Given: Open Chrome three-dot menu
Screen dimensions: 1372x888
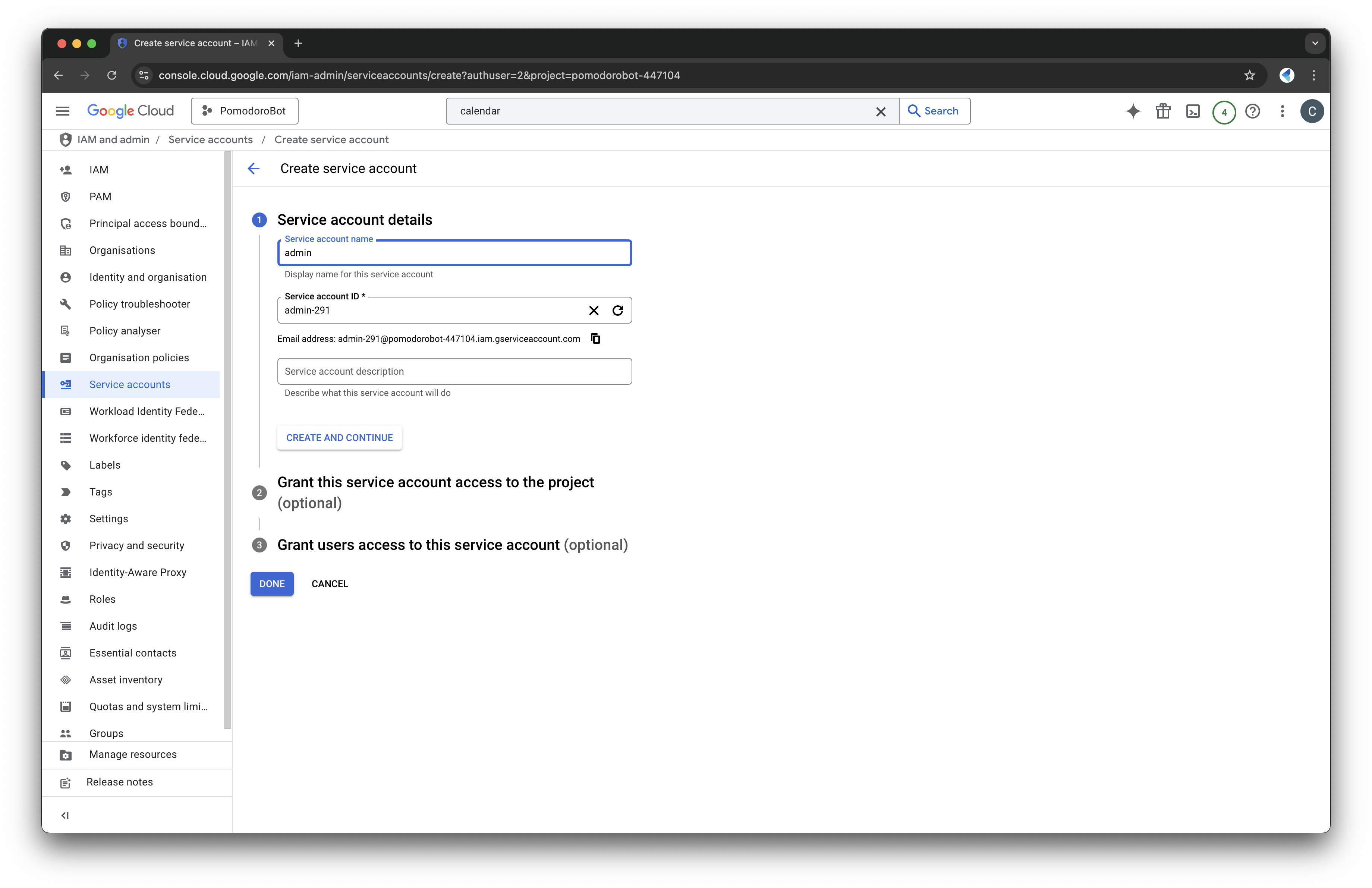Looking at the screenshot, I should (x=1314, y=75).
